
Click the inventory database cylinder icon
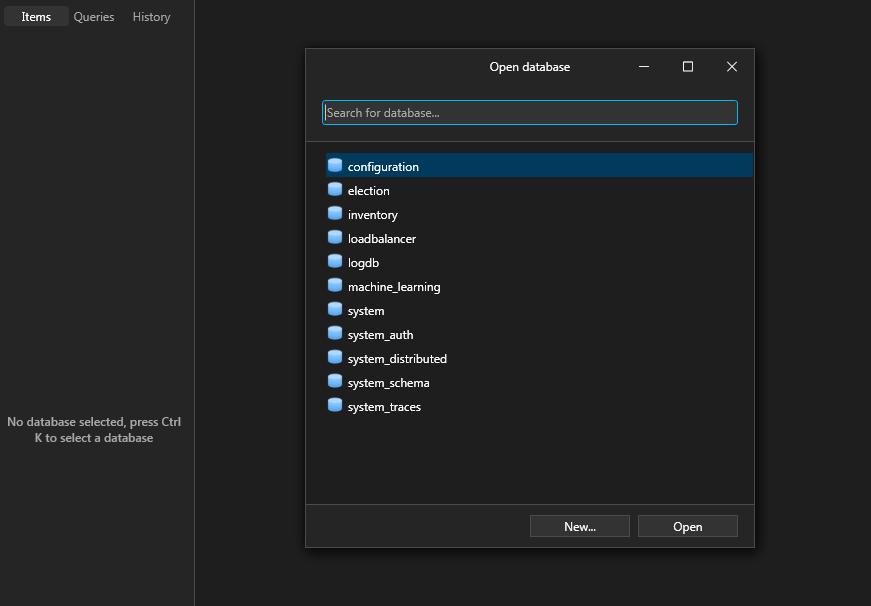click(x=335, y=213)
